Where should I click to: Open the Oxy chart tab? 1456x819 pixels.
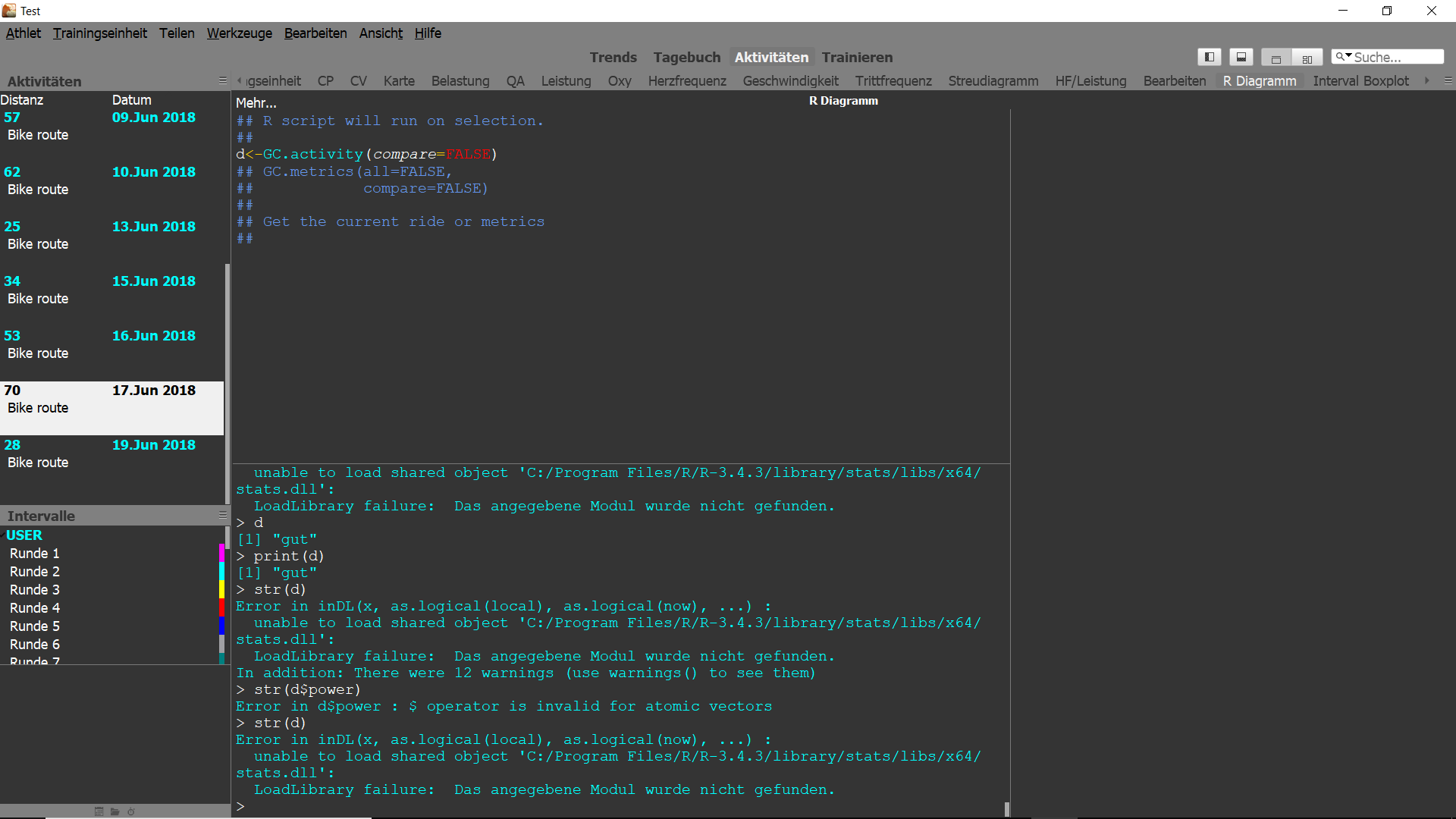(x=620, y=81)
